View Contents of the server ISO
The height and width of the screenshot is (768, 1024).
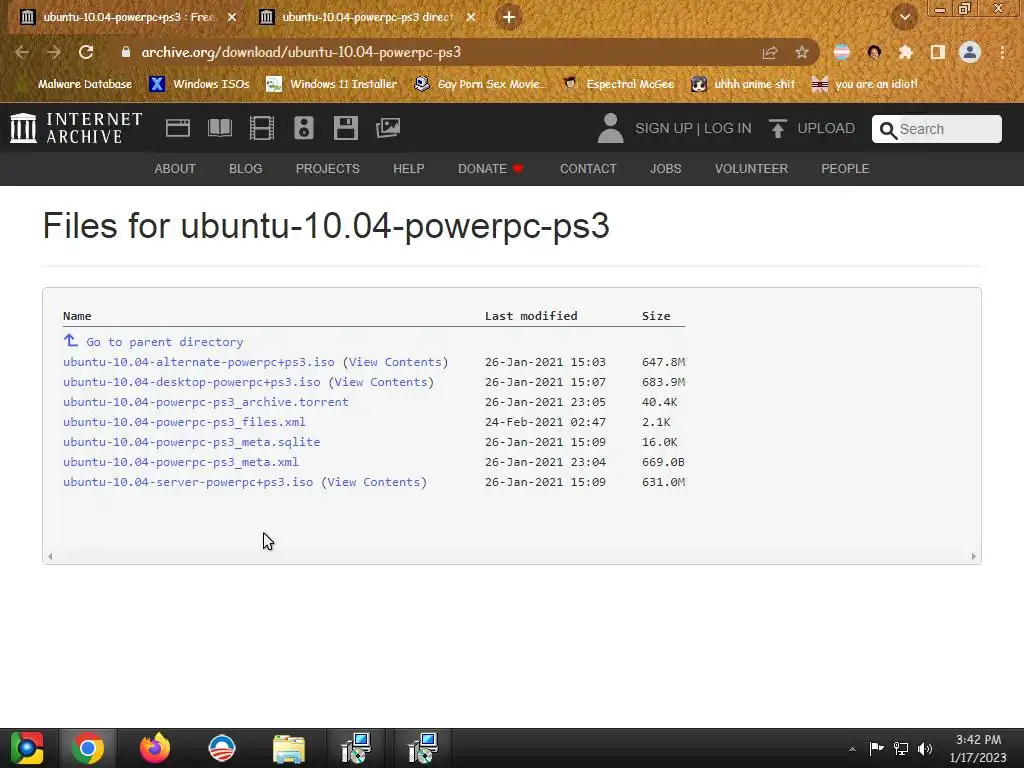click(374, 482)
